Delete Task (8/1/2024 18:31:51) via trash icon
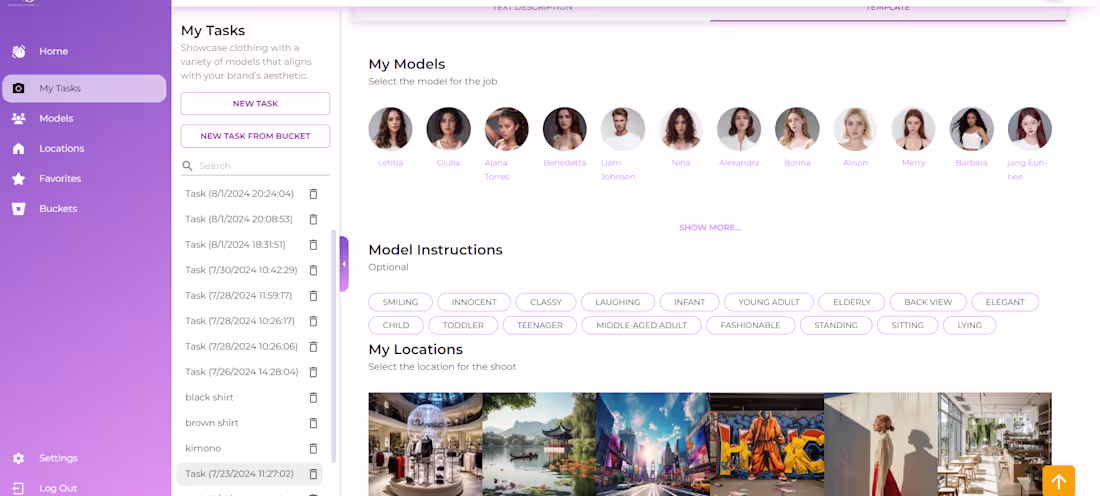The height and width of the screenshot is (496, 1100). pyautogui.click(x=314, y=244)
